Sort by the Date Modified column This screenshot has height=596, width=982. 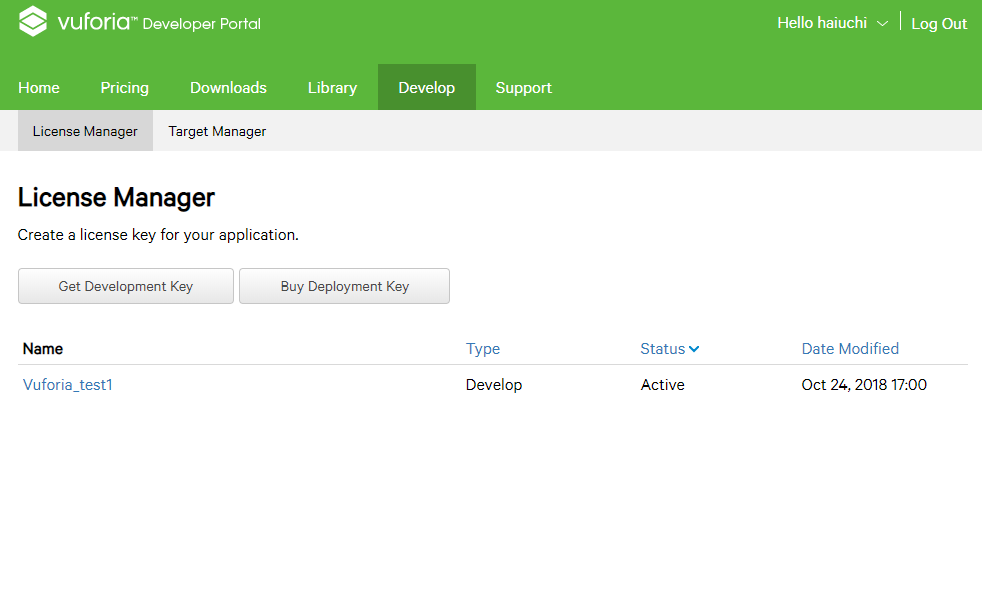coord(850,349)
